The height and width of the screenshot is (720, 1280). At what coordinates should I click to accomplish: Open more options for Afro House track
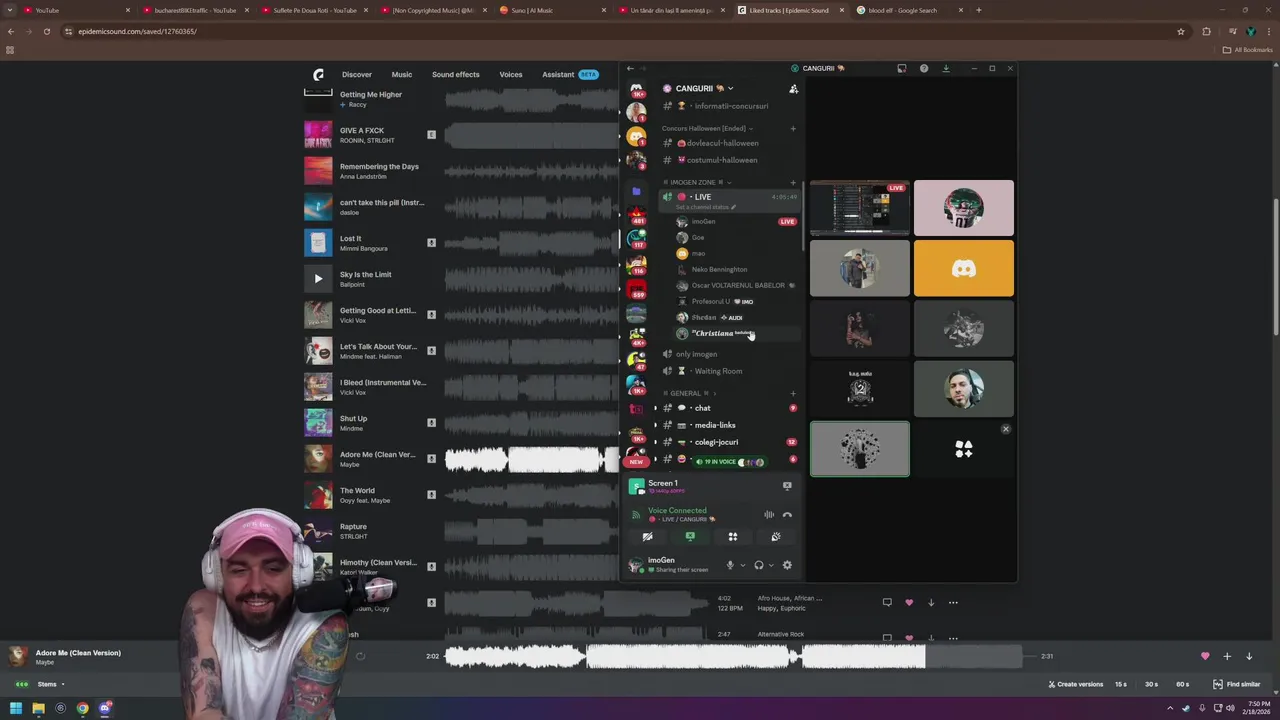pyautogui.click(x=953, y=602)
